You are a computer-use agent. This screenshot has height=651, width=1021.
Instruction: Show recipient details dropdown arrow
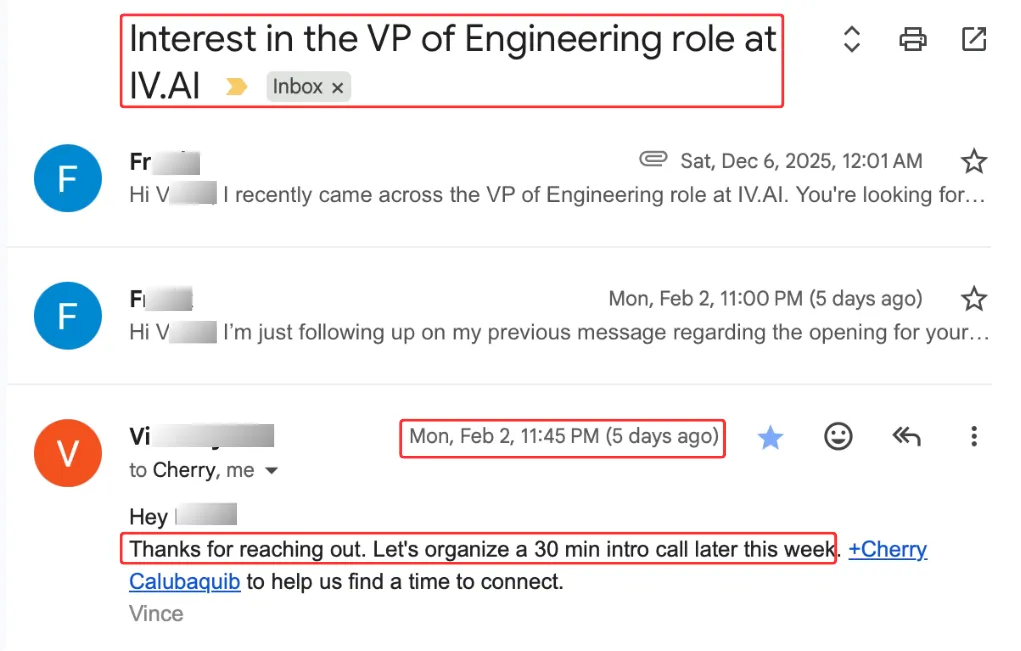click(x=270, y=471)
